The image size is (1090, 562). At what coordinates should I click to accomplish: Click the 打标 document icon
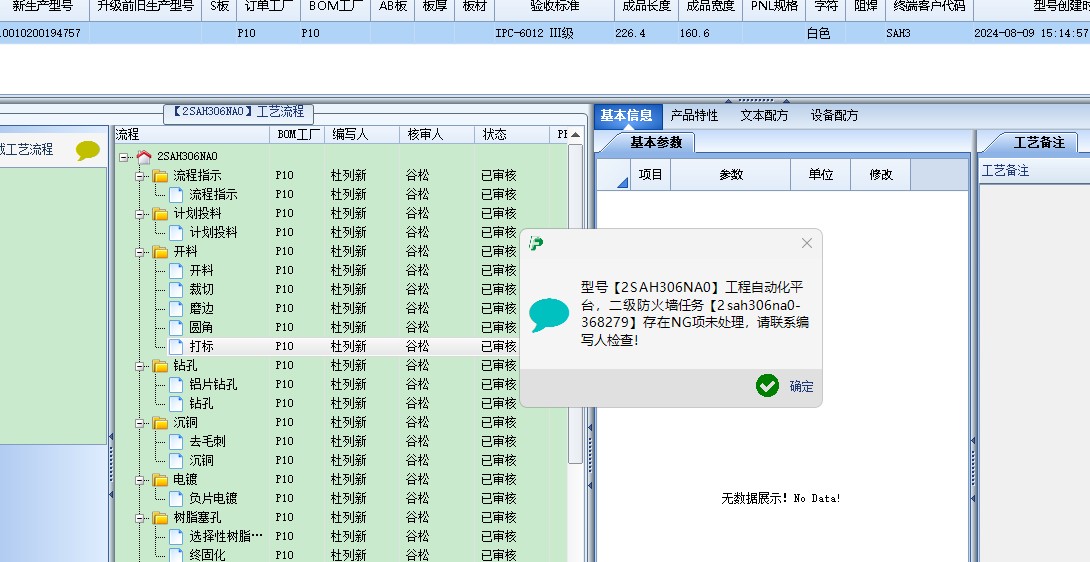[177, 346]
